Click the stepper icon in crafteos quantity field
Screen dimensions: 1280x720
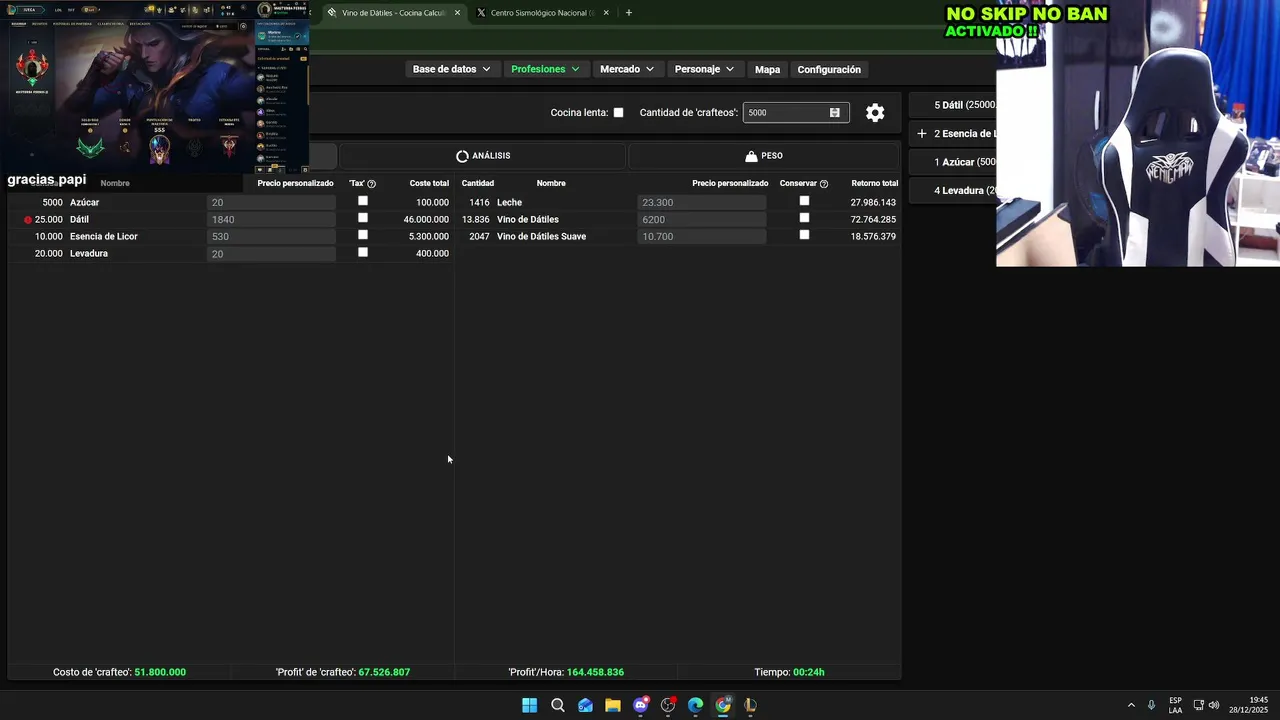835,113
